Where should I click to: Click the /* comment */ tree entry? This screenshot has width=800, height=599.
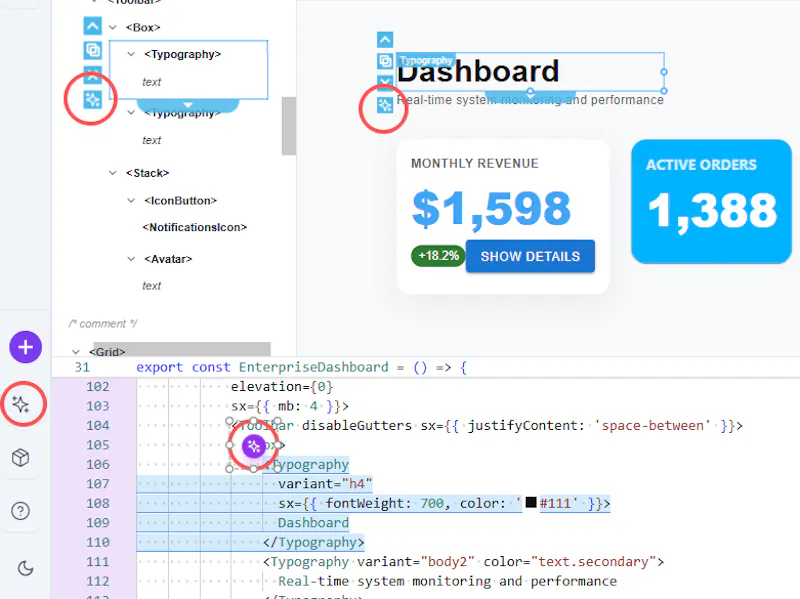pyautogui.click(x=103, y=323)
